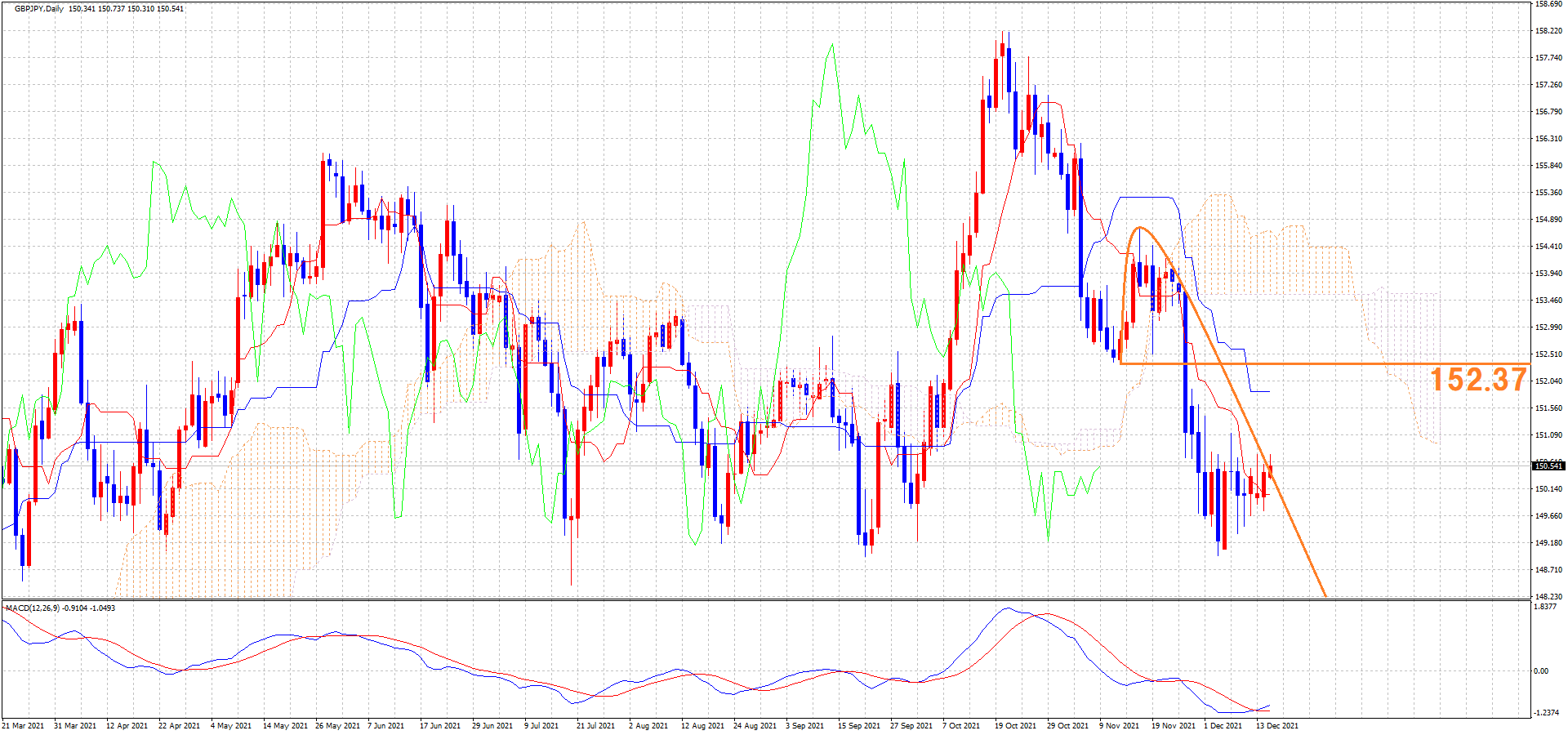
Task: Select the 19 Oct 2021 date label
Action: (x=1015, y=726)
